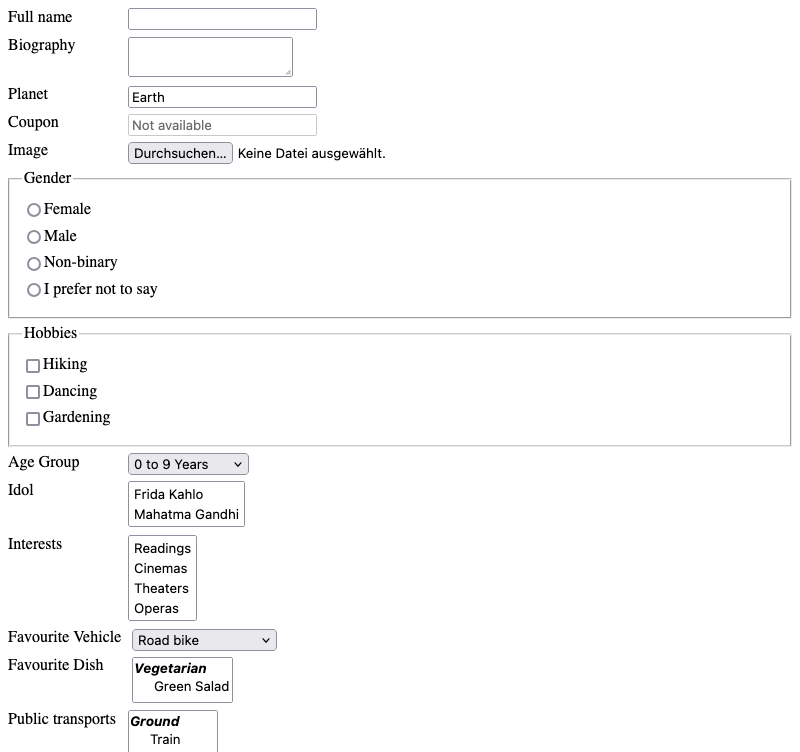Viewport: 800px width, 752px height.
Task: Select the Male radio button
Action: pyautogui.click(x=34, y=237)
